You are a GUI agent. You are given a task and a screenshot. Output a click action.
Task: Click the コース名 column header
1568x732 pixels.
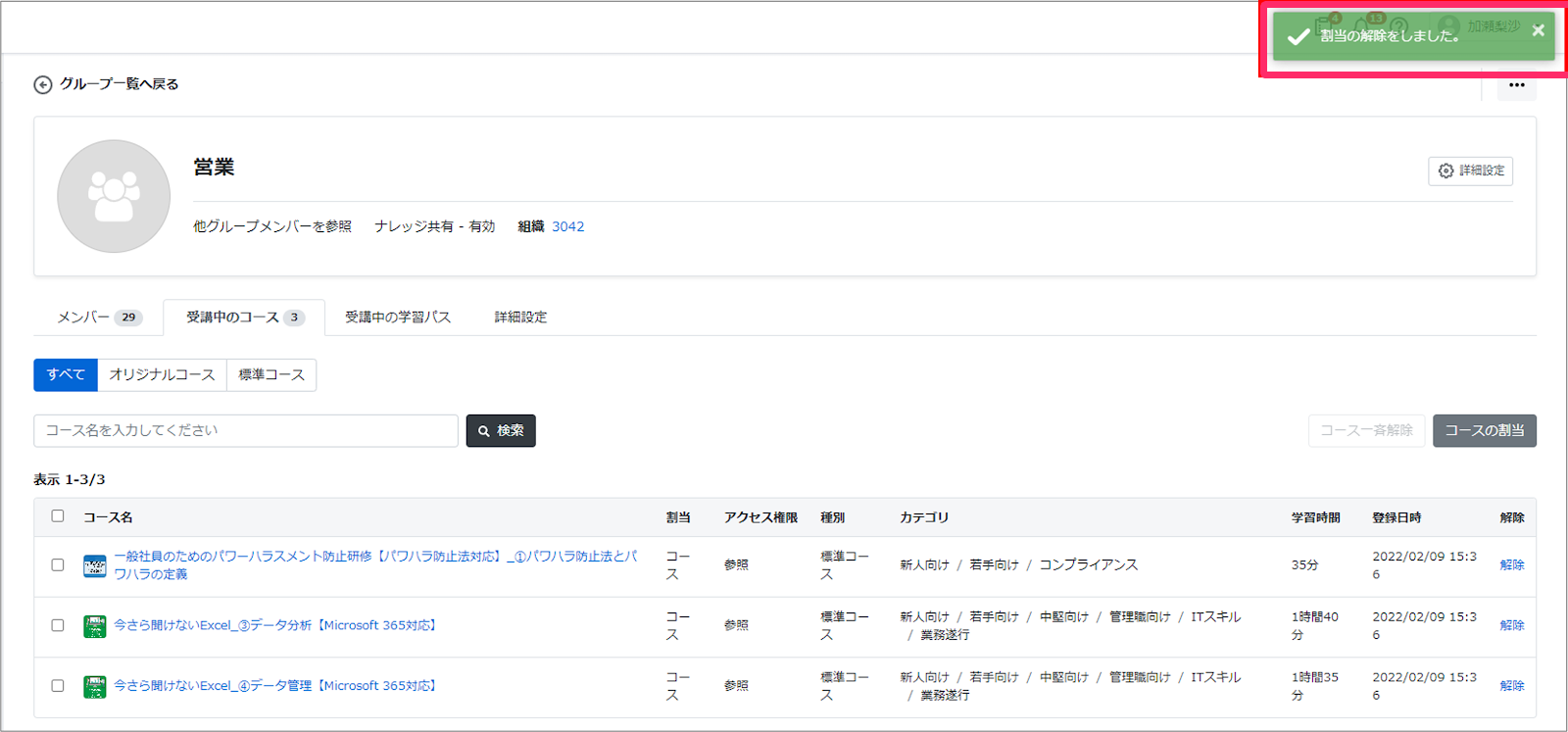click(x=108, y=517)
